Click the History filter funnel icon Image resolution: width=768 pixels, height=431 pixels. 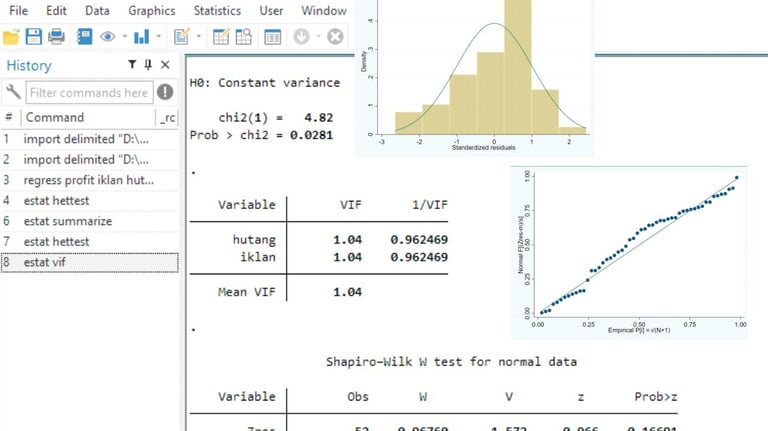132,64
